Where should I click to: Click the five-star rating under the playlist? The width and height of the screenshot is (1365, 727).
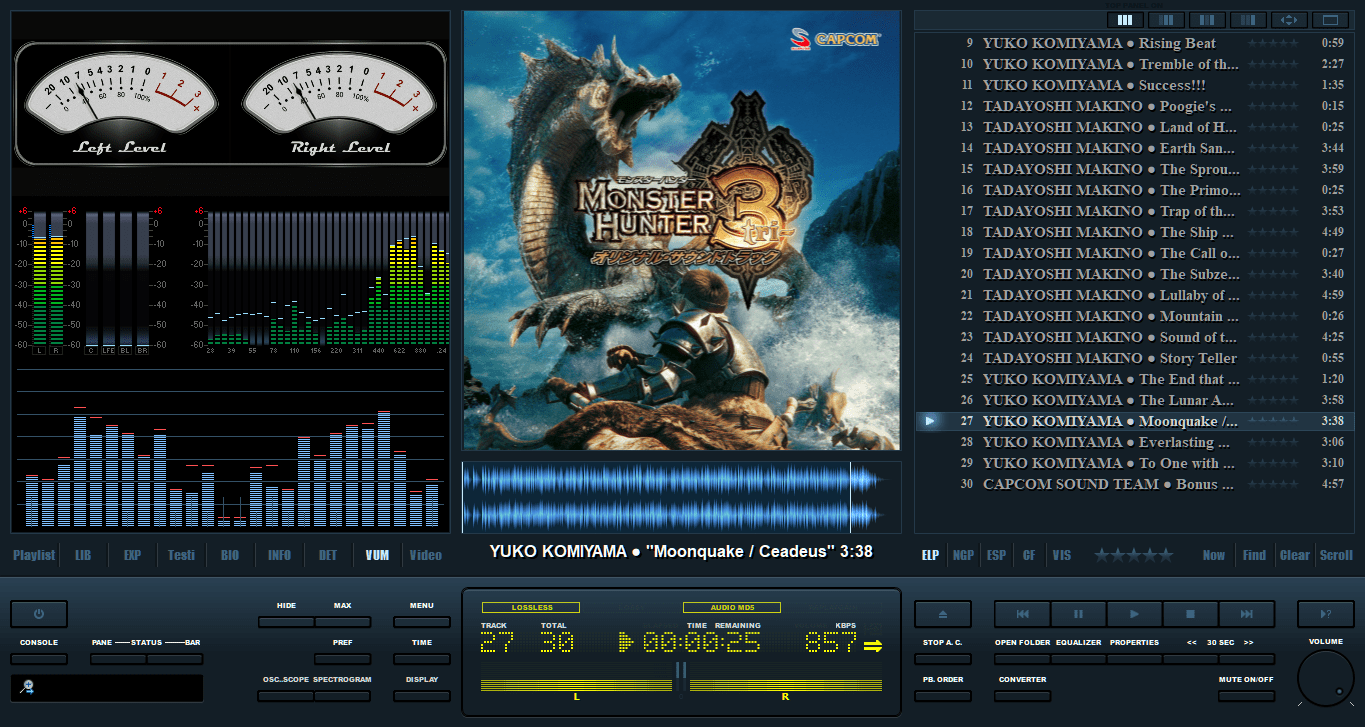[x=1133, y=555]
